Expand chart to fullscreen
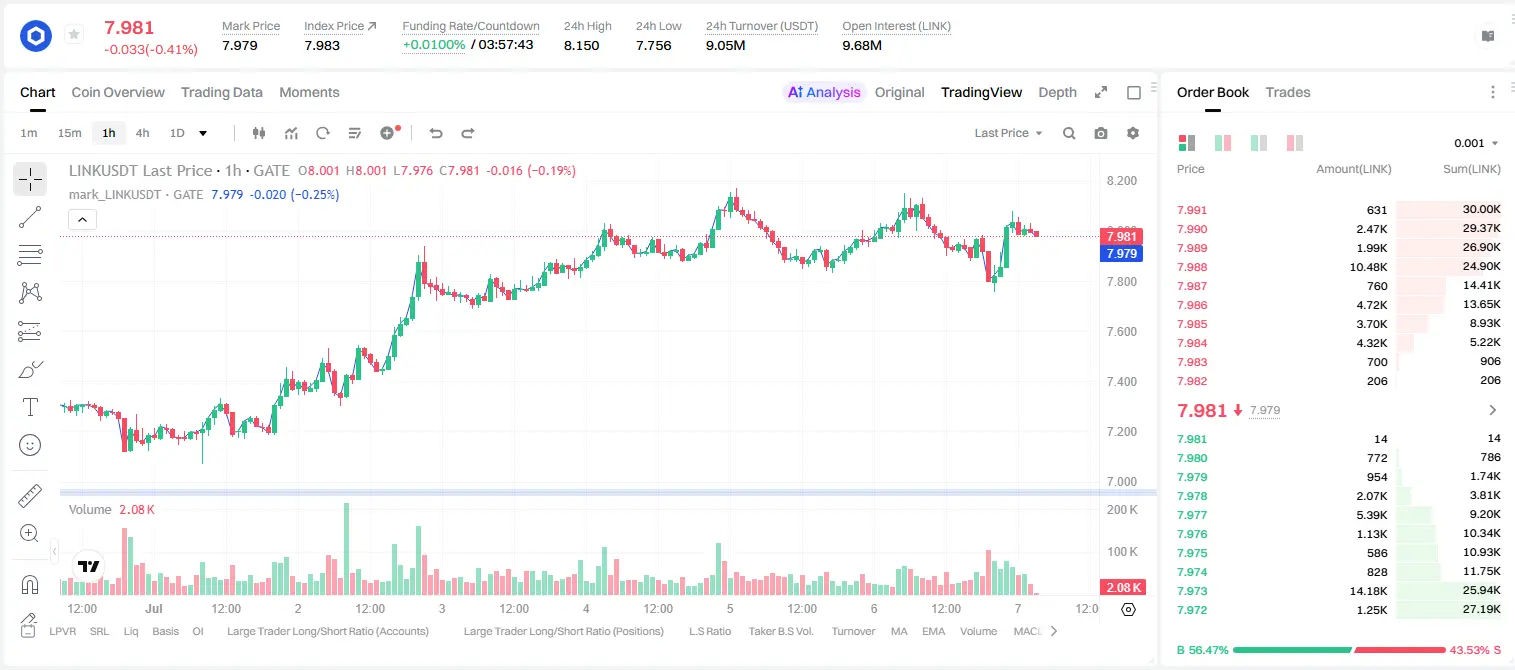Screen dimensions: 1515x670 click(1101, 92)
